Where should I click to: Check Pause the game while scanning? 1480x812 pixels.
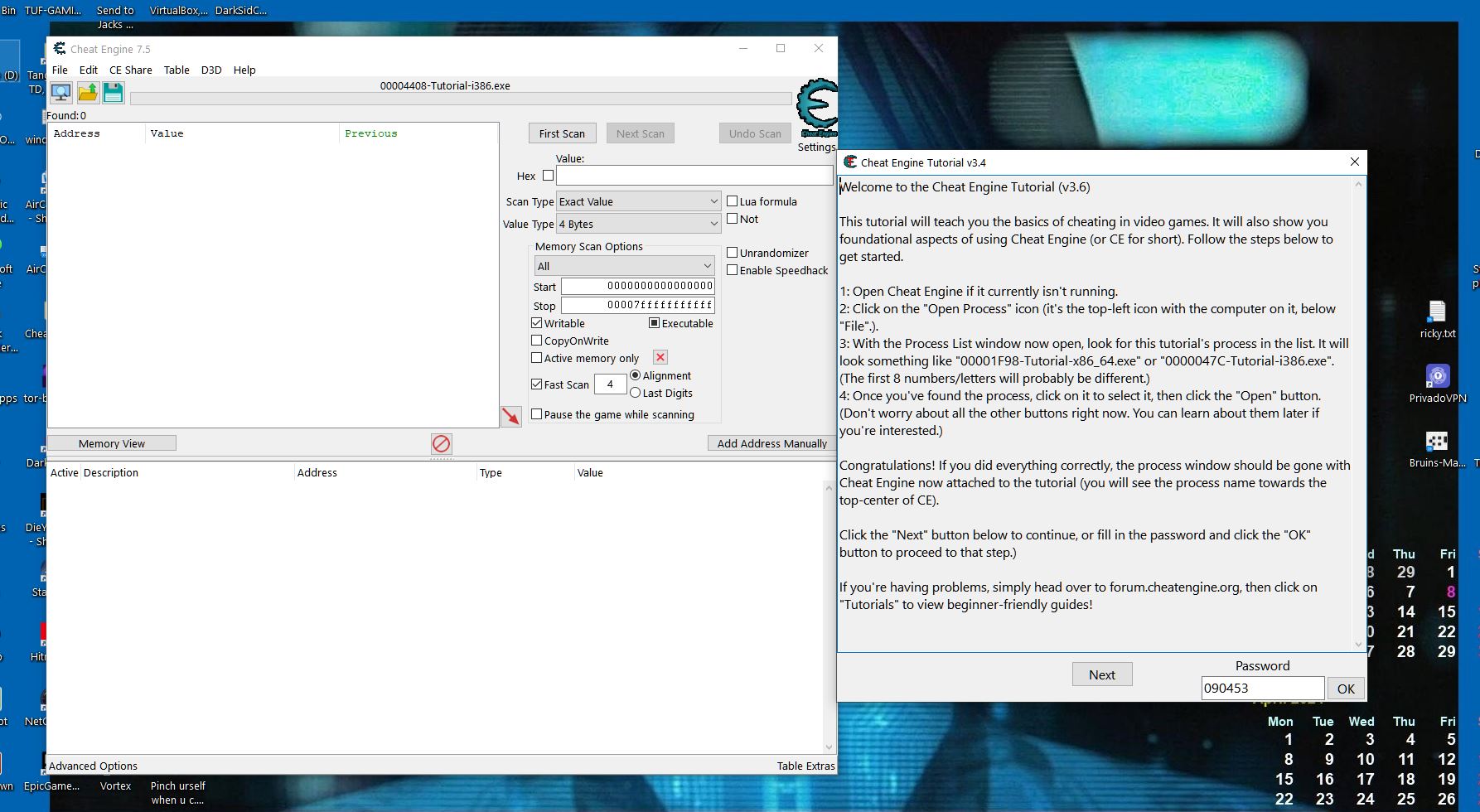[537, 414]
